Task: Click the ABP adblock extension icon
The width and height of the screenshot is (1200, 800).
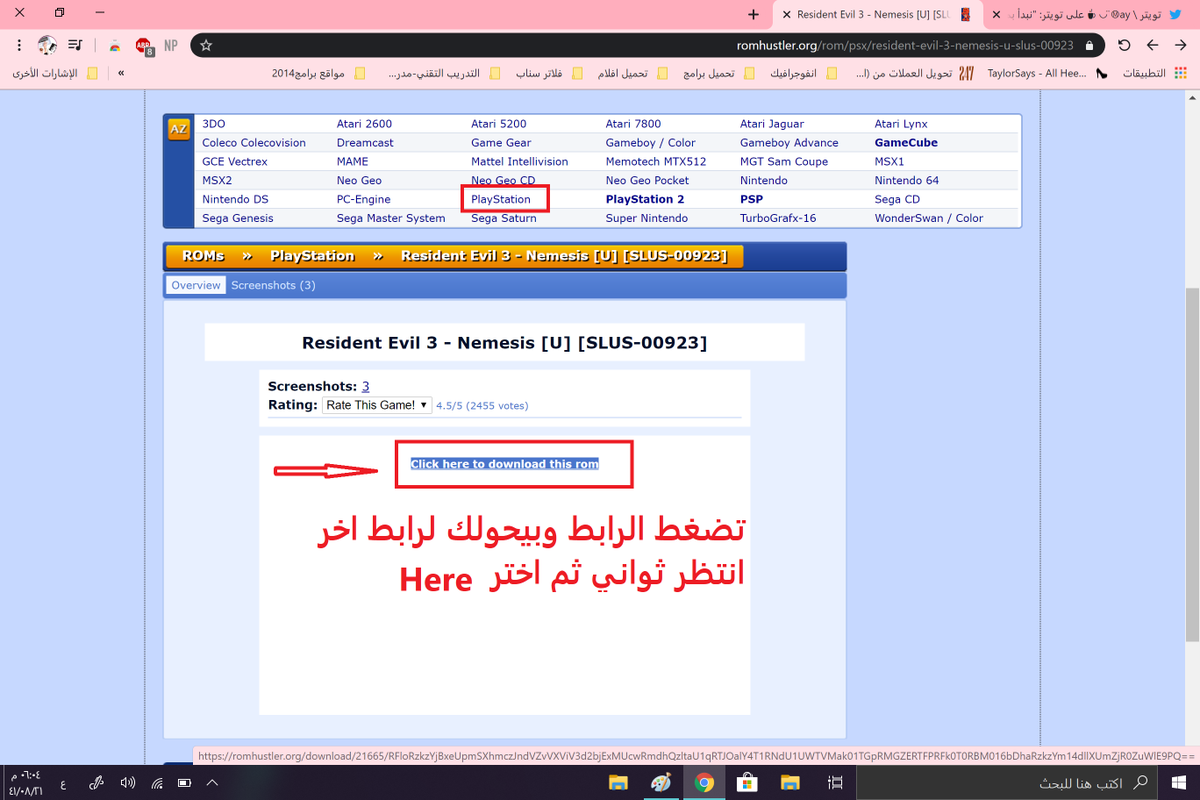Action: pyautogui.click(x=144, y=46)
